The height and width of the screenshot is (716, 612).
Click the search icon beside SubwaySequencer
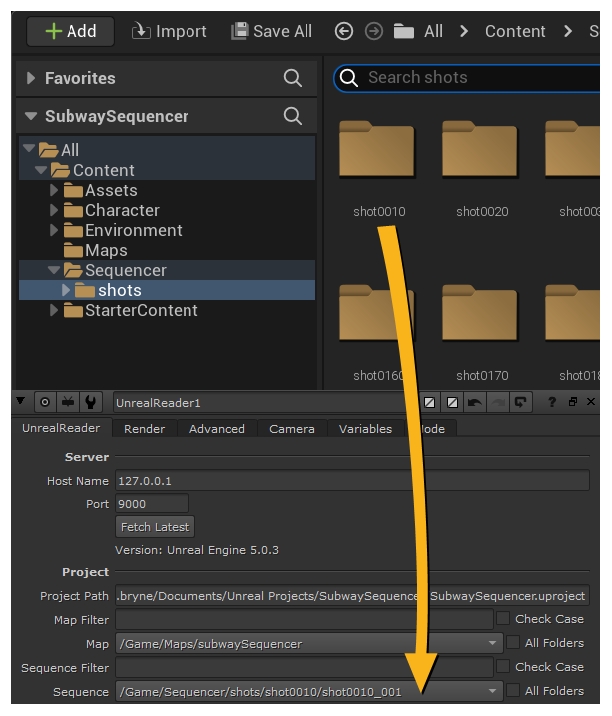pos(292,117)
